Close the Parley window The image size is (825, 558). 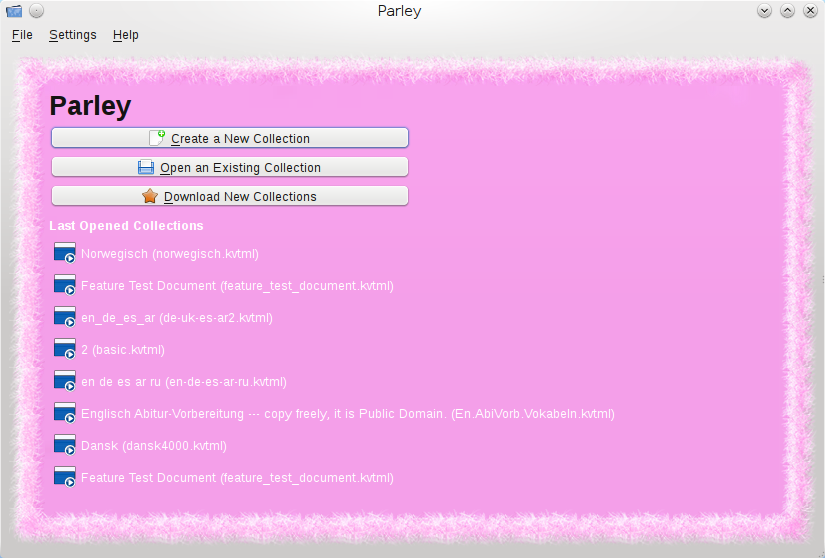tap(810, 11)
